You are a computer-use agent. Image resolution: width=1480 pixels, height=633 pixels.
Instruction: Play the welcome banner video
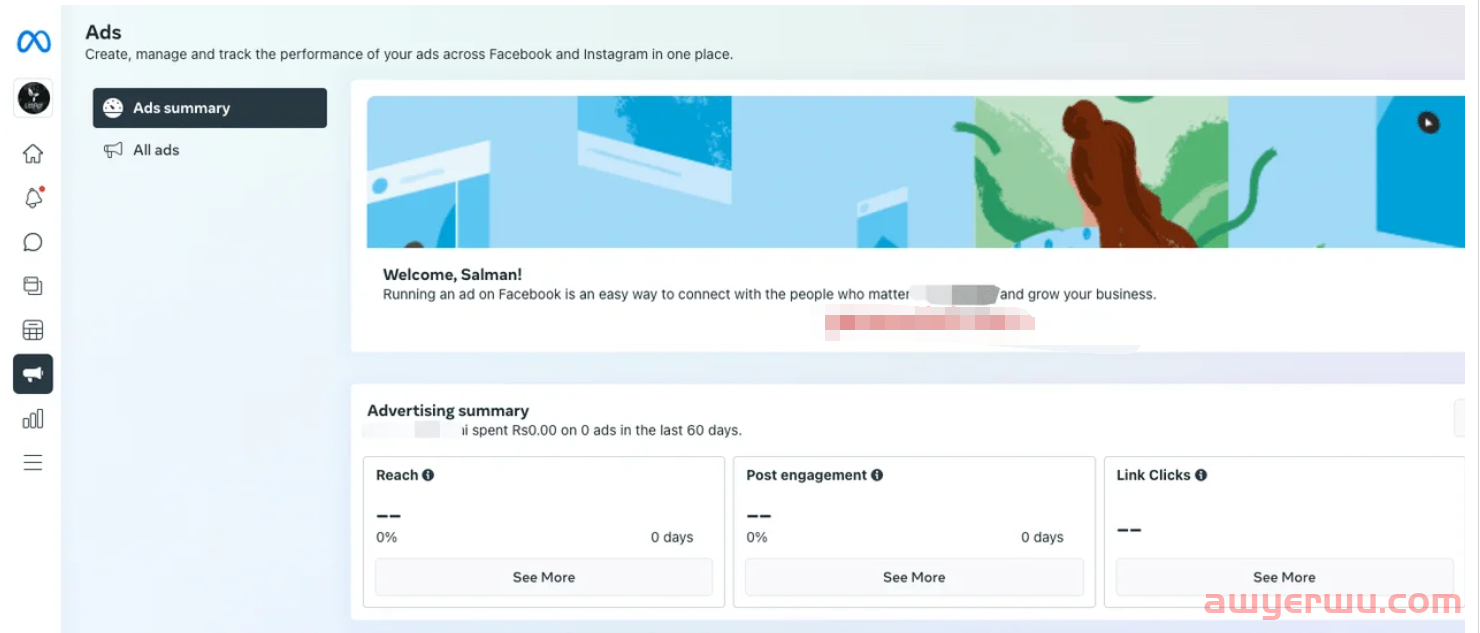click(1428, 122)
